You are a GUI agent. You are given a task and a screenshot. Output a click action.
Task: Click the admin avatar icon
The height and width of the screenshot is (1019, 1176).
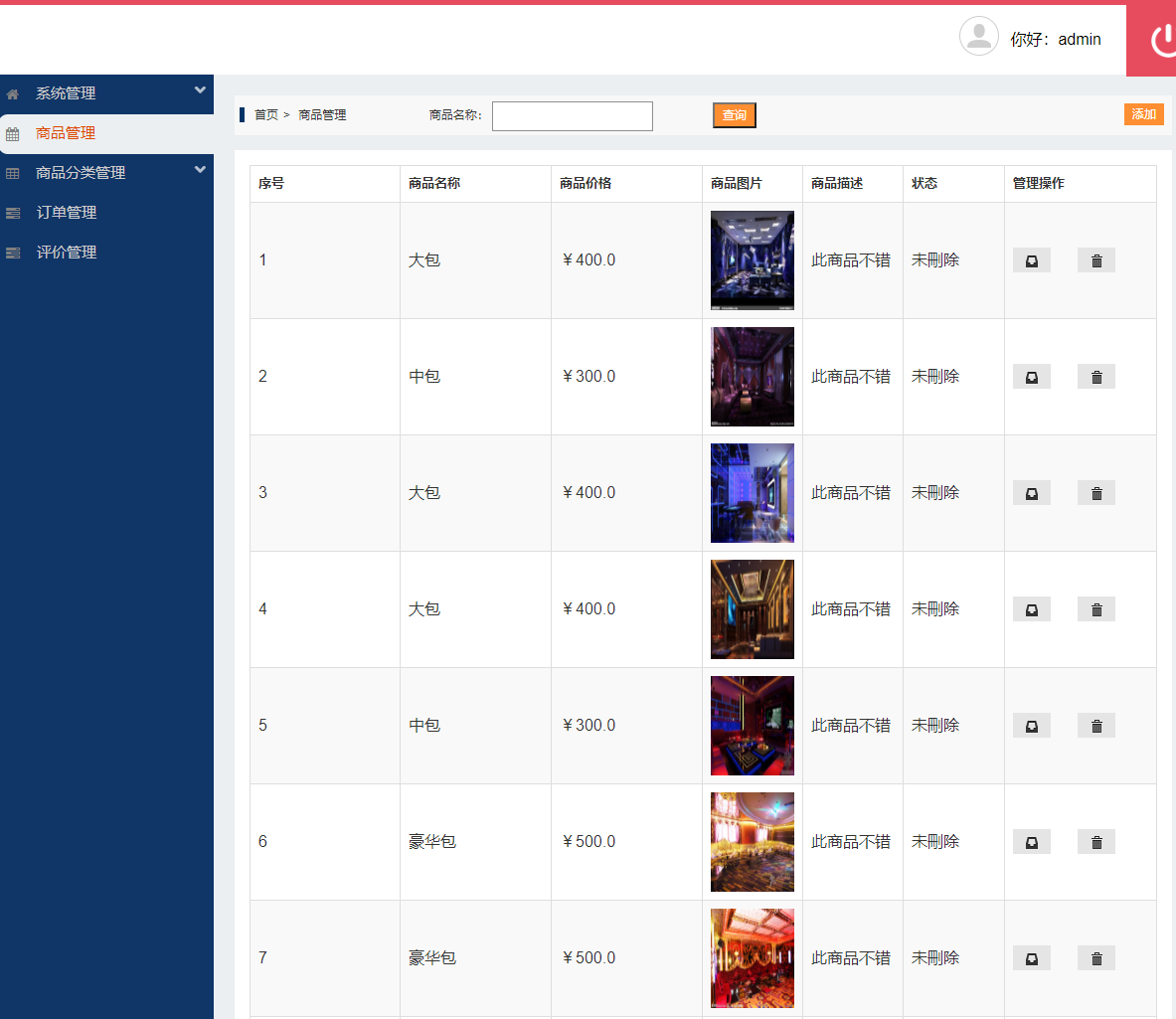coord(978,36)
